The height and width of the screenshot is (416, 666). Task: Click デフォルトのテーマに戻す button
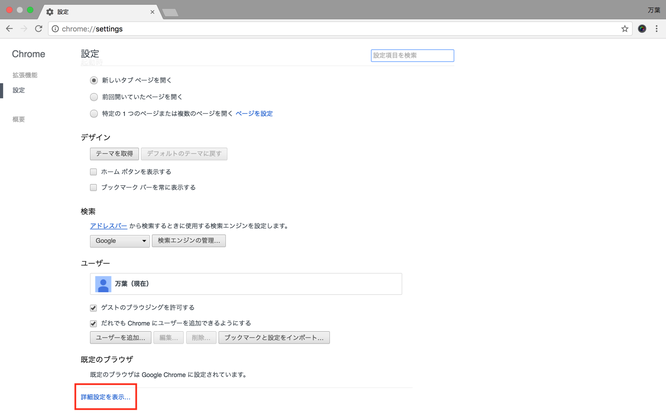184,153
